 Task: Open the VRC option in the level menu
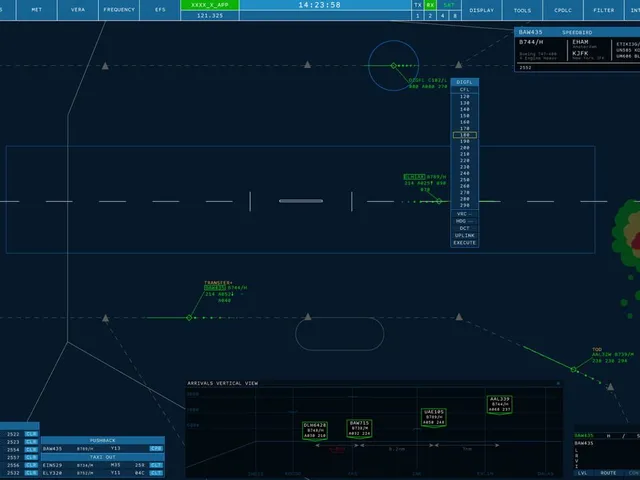pyautogui.click(x=464, y=214)
